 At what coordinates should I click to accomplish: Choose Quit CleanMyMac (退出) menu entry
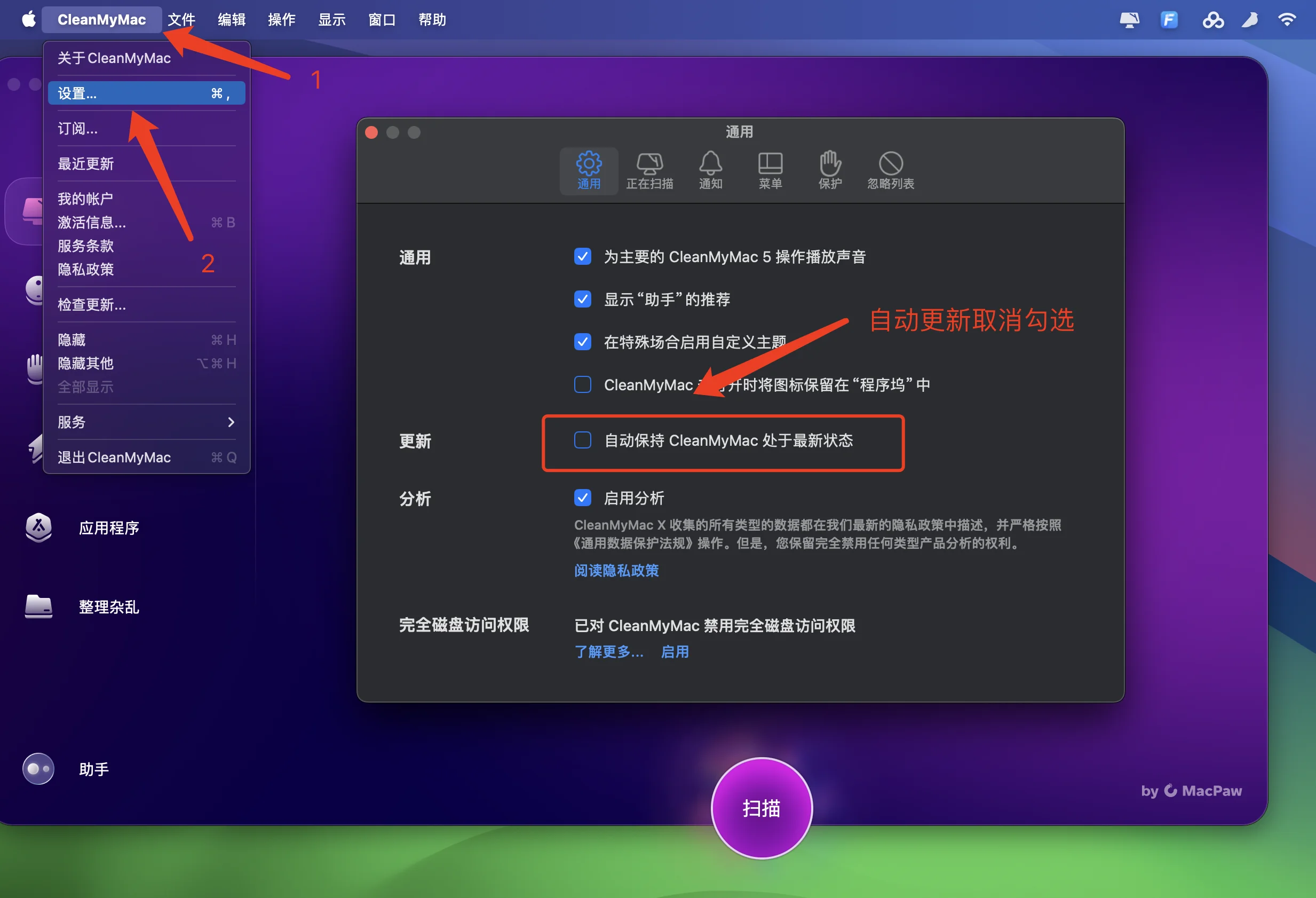pos(147,457)
